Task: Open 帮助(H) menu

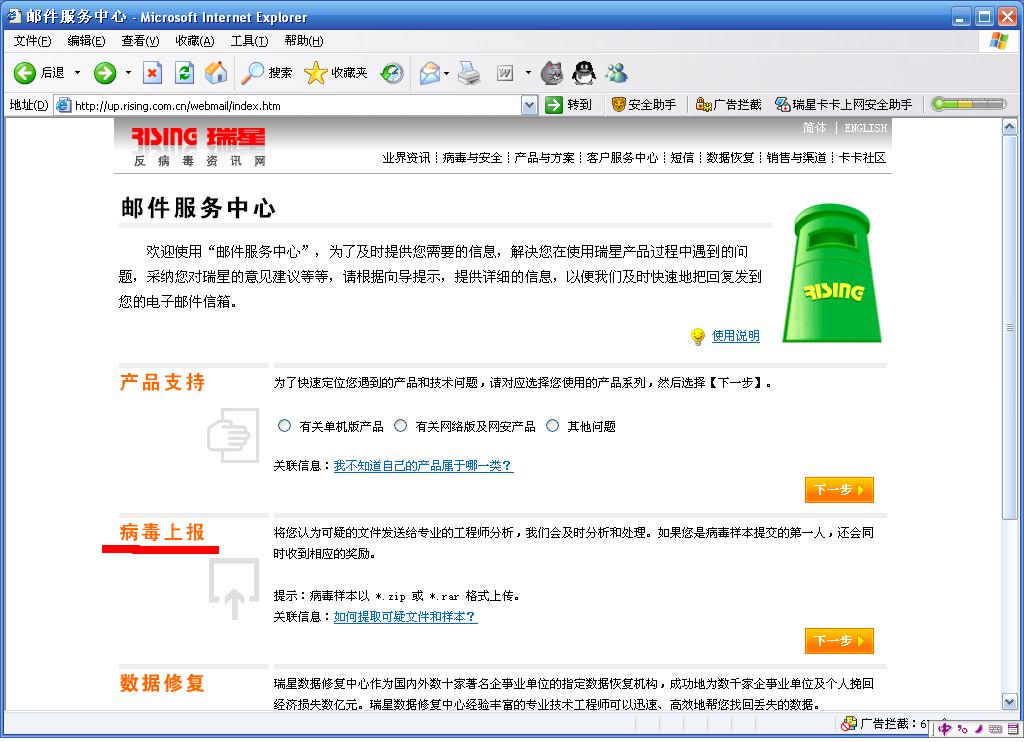Action: coord(304,41)
